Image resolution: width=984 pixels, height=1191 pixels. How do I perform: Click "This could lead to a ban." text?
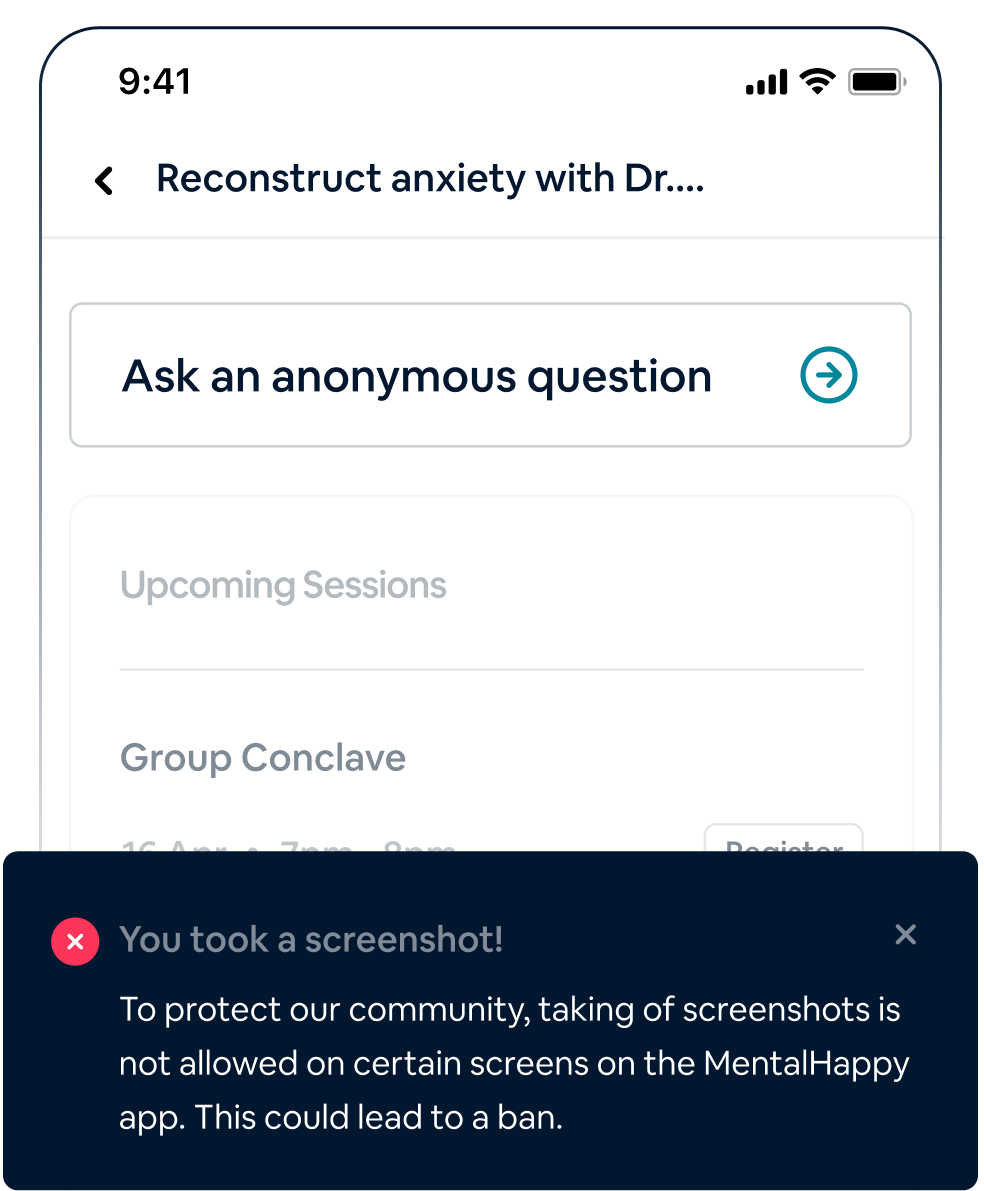(380, 1117)
